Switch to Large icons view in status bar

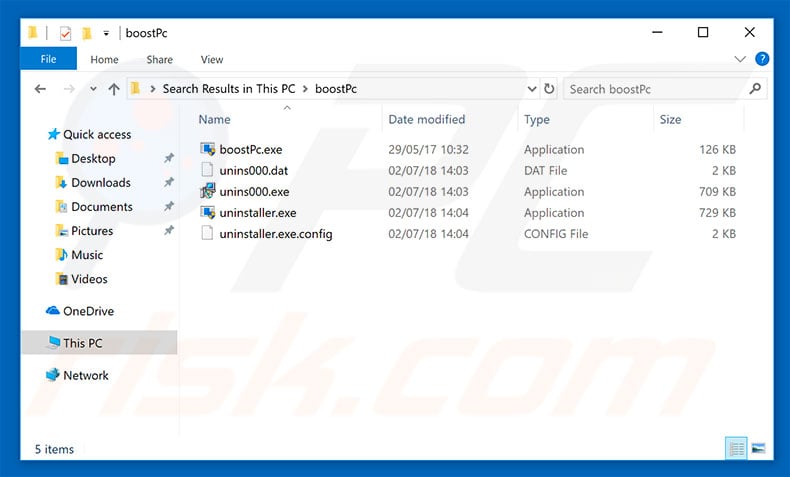coord(758,448)
